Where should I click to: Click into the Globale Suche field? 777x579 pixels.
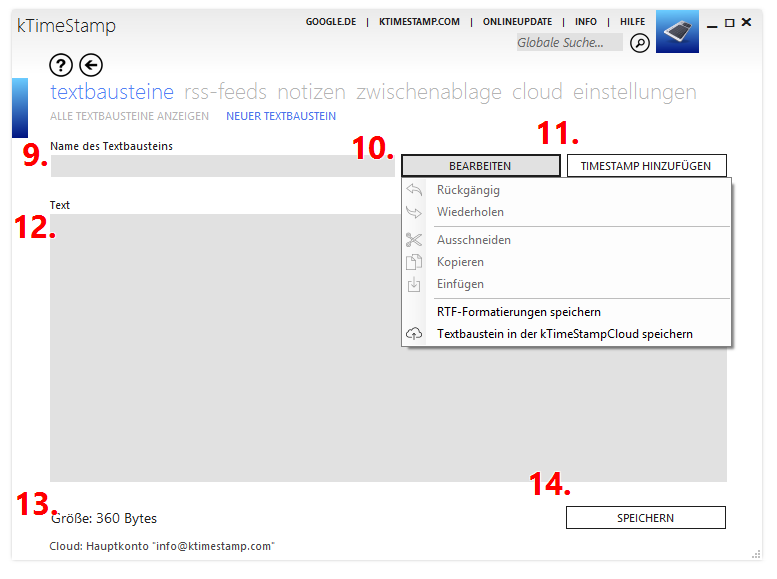569,43
